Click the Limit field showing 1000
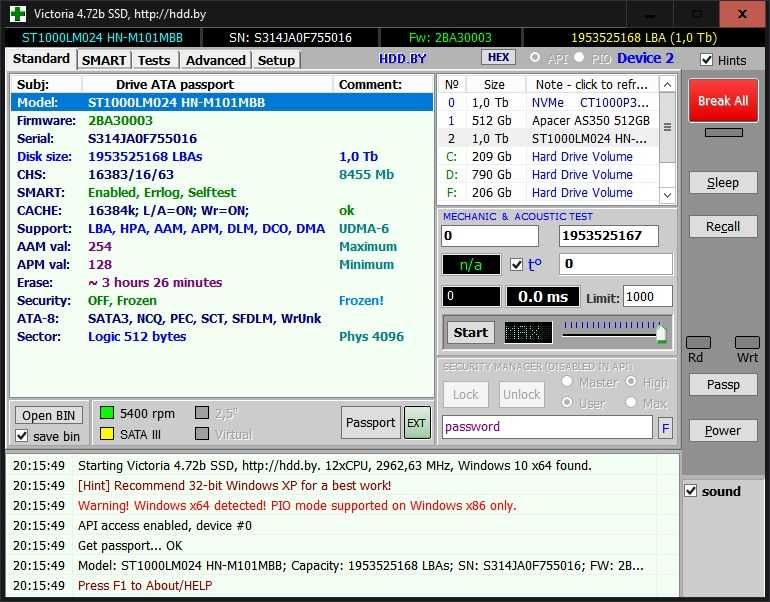 pos(647,297)
